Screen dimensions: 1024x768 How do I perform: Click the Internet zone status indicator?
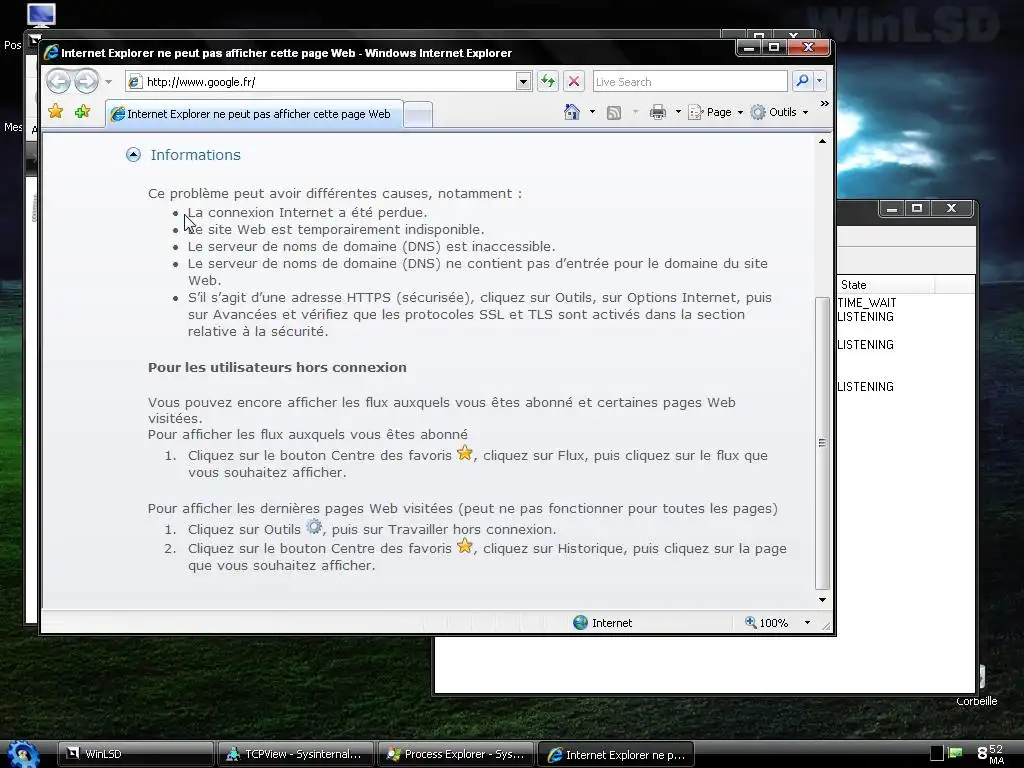(602, 623)
